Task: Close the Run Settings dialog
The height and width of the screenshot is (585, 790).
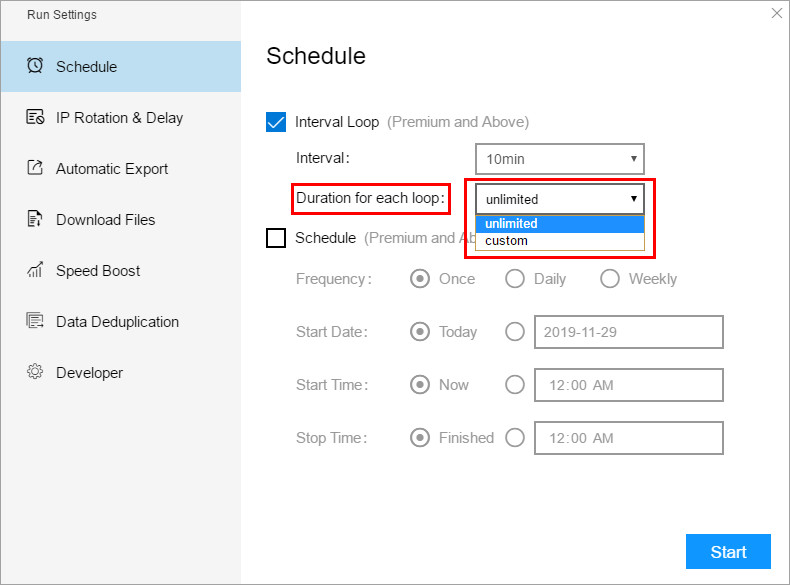Action: [776, 14]
